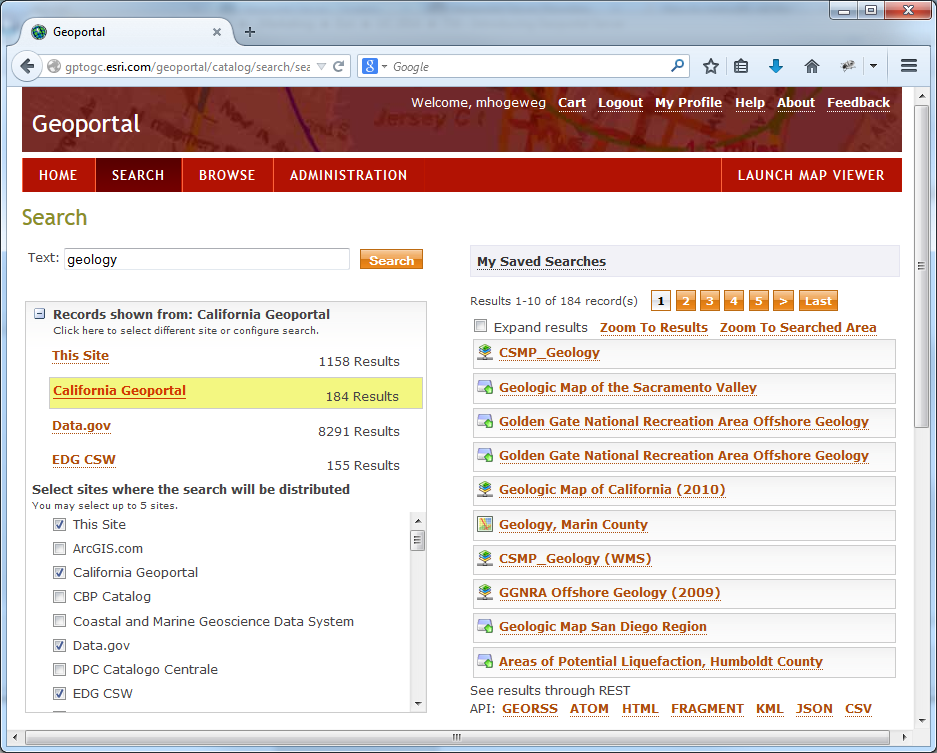Screen dimensions: 937x753
Task: Open the Firefox hamburger menu
Action: [908, 66]
